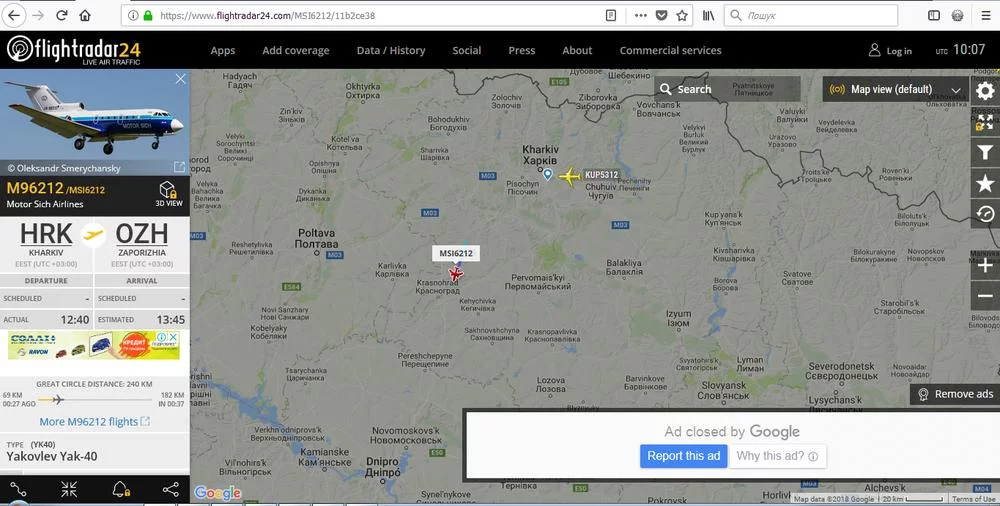Click the car credit advertisement banner
The width and height of the screenshot is (1000, 506).
coord(94,345)
